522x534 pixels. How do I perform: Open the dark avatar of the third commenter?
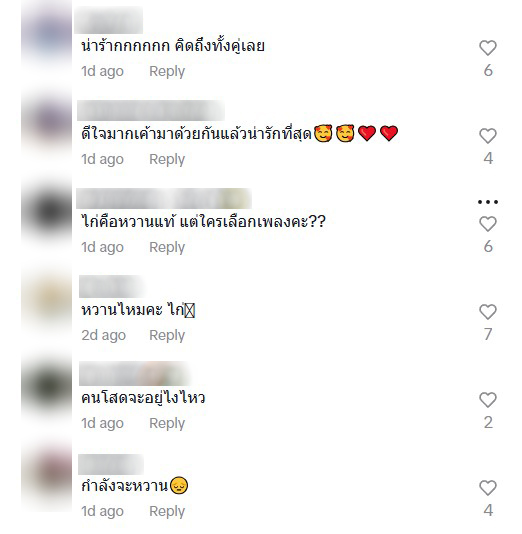47,211
